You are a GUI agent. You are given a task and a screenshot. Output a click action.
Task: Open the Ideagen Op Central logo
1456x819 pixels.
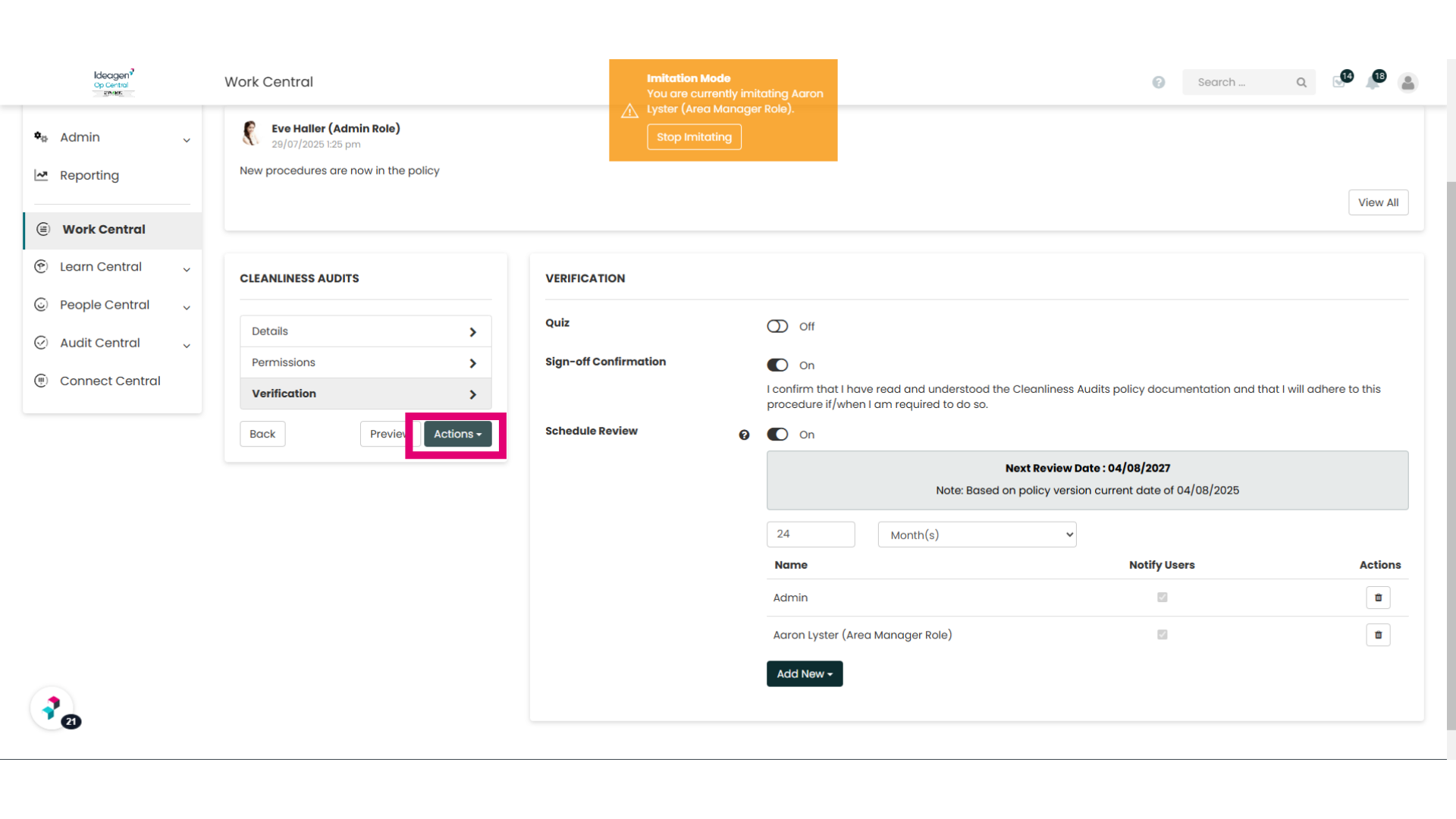pyautogui.click(x=114, y=82)
